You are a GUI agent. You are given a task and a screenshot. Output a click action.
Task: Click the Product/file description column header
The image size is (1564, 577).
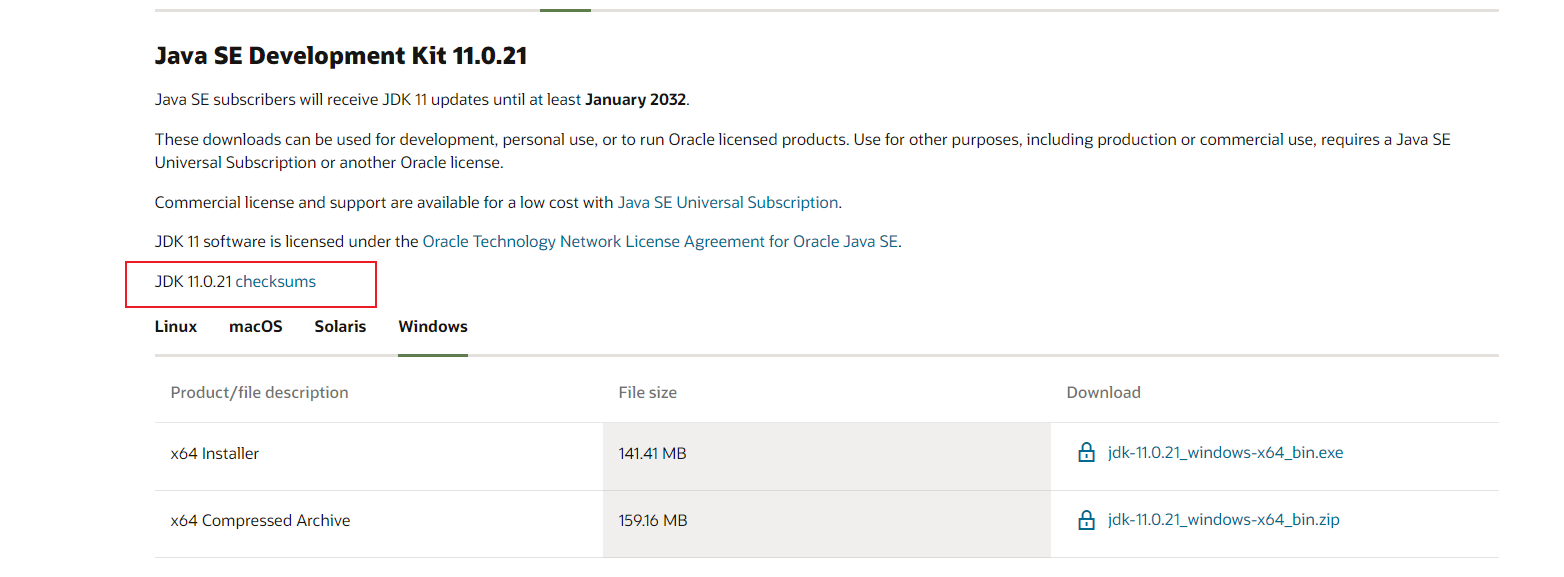(x=260, y=393)
